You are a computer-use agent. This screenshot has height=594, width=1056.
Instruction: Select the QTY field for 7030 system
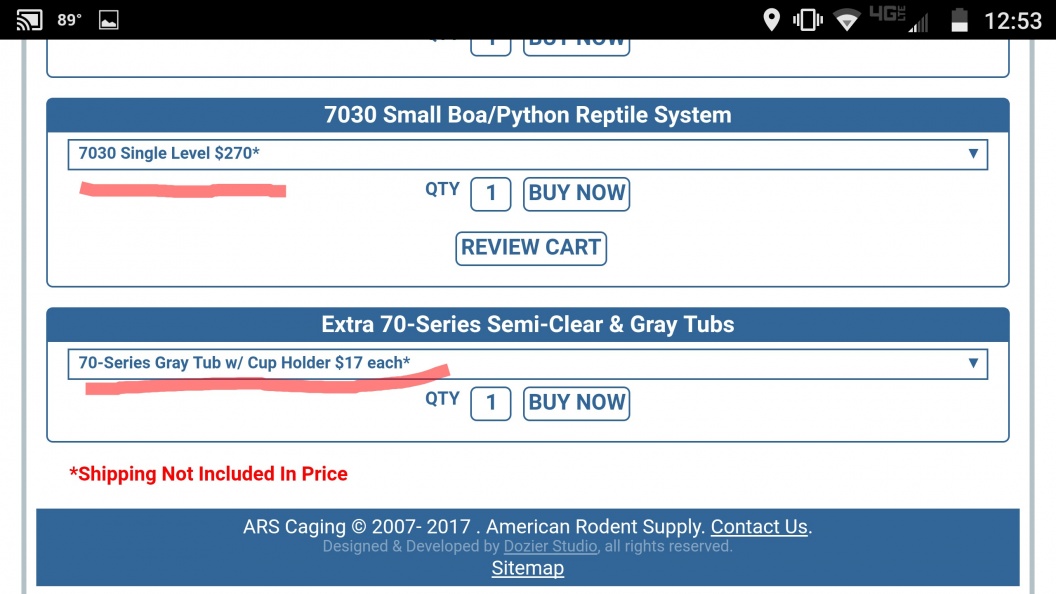pos(490,194)
